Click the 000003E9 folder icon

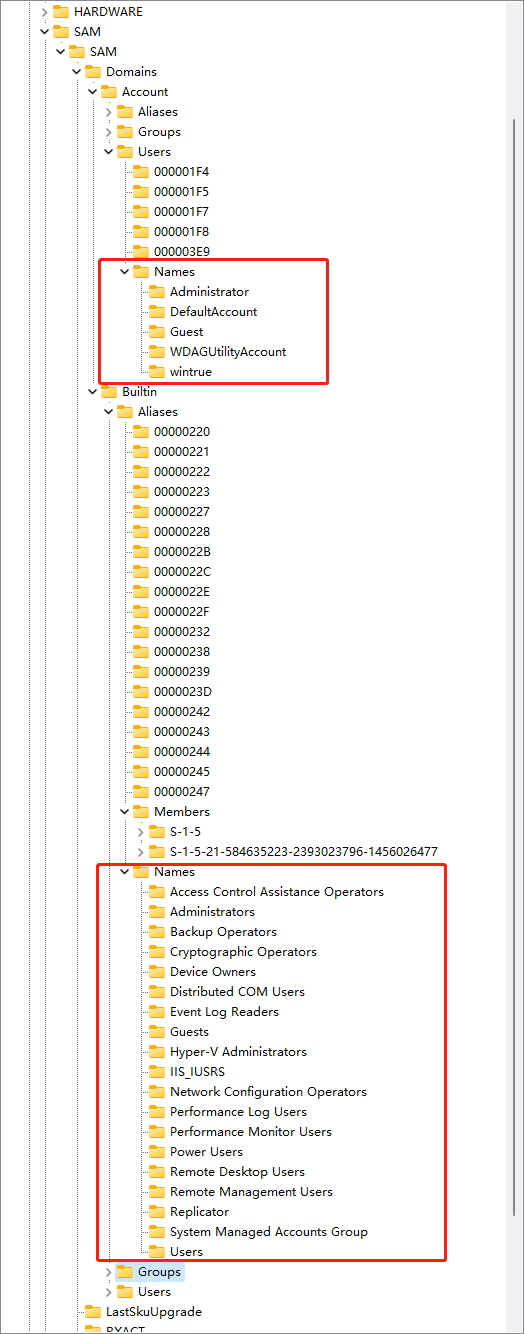point(141,252)
